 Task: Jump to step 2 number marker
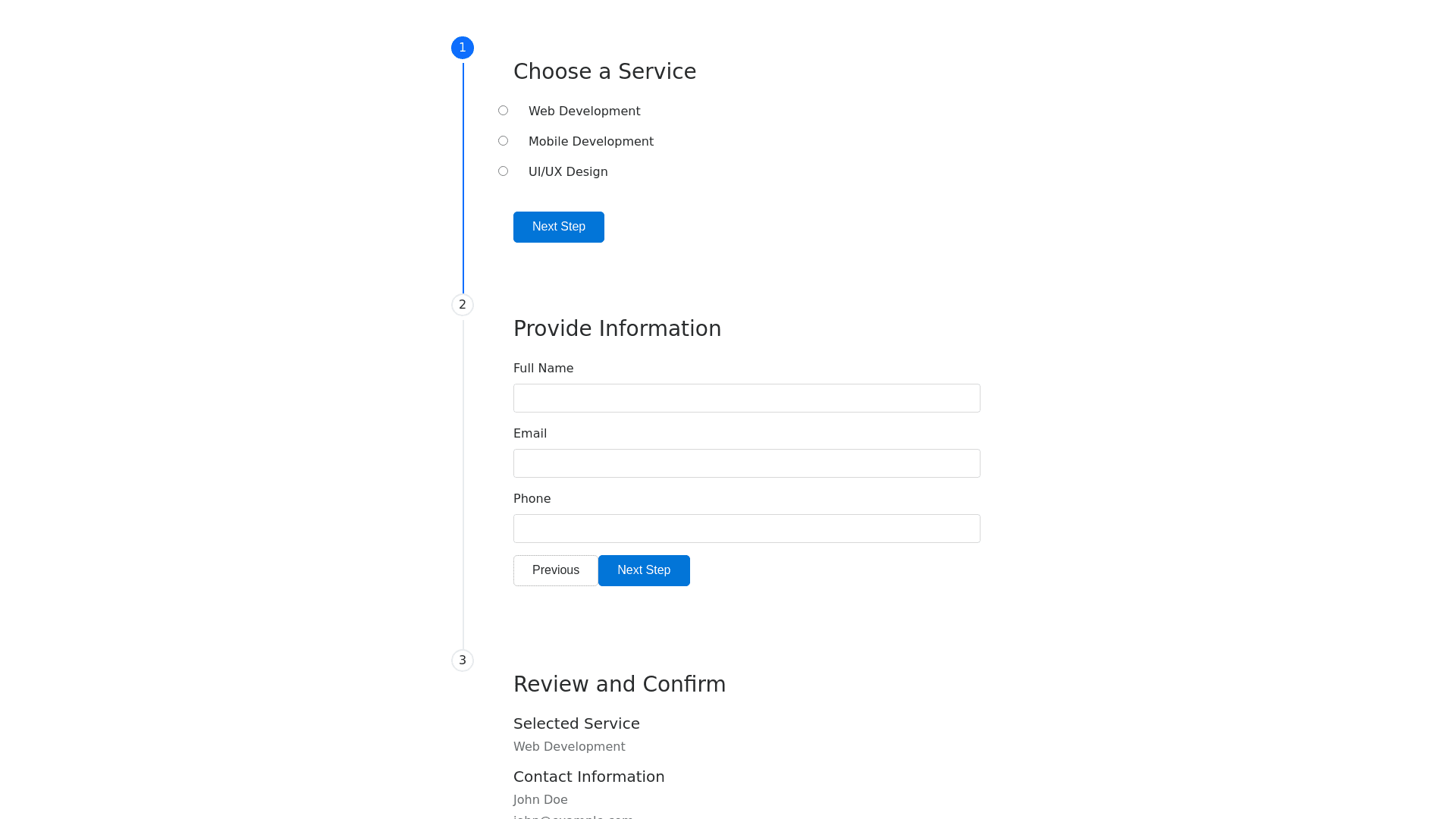pyautogui.click(x=463, y=305)
